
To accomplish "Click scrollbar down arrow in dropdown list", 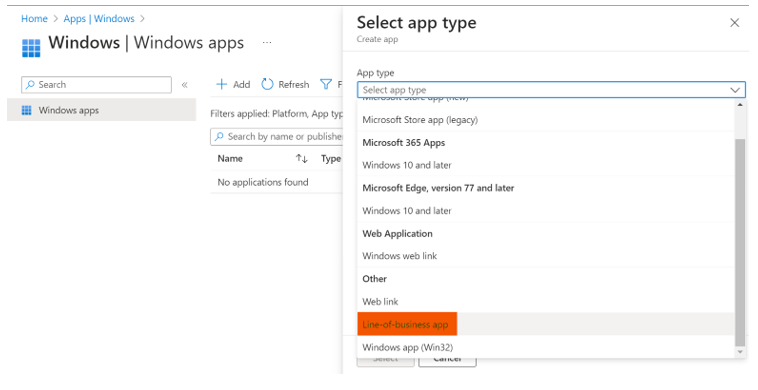I will [x=740, y=352].
